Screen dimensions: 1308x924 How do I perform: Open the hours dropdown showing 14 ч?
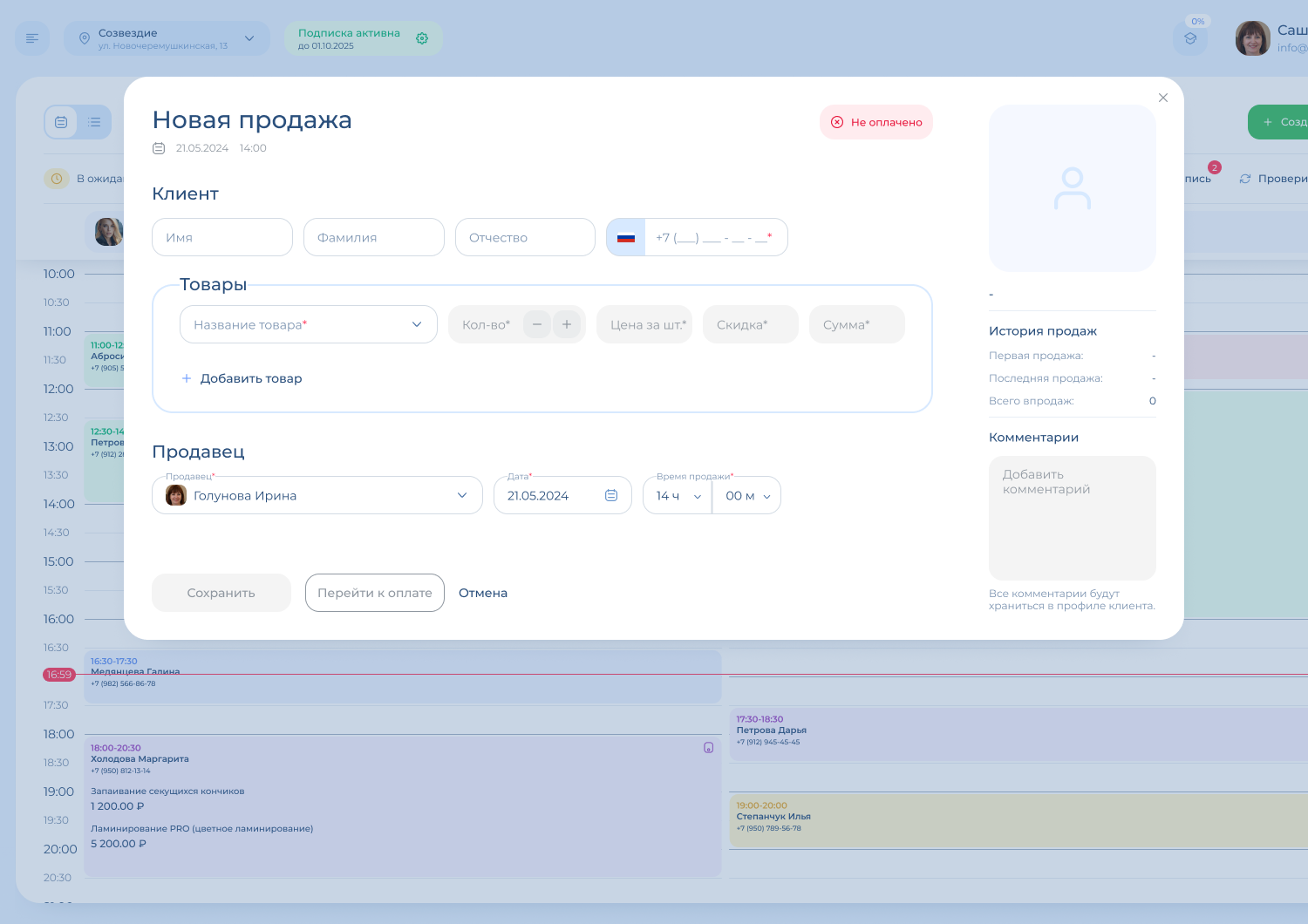tap(678, 495)
